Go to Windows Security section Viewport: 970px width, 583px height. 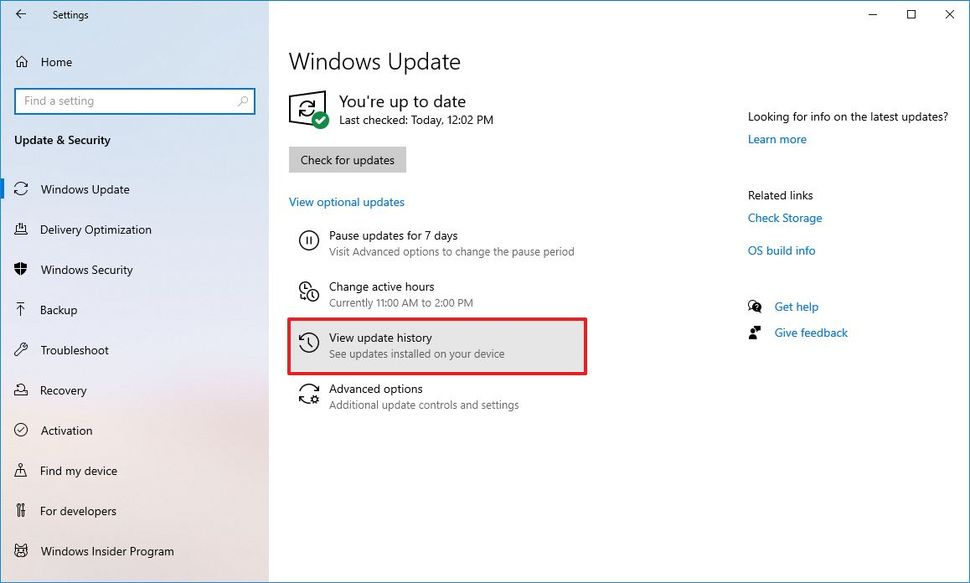click(x=87, y=270)
